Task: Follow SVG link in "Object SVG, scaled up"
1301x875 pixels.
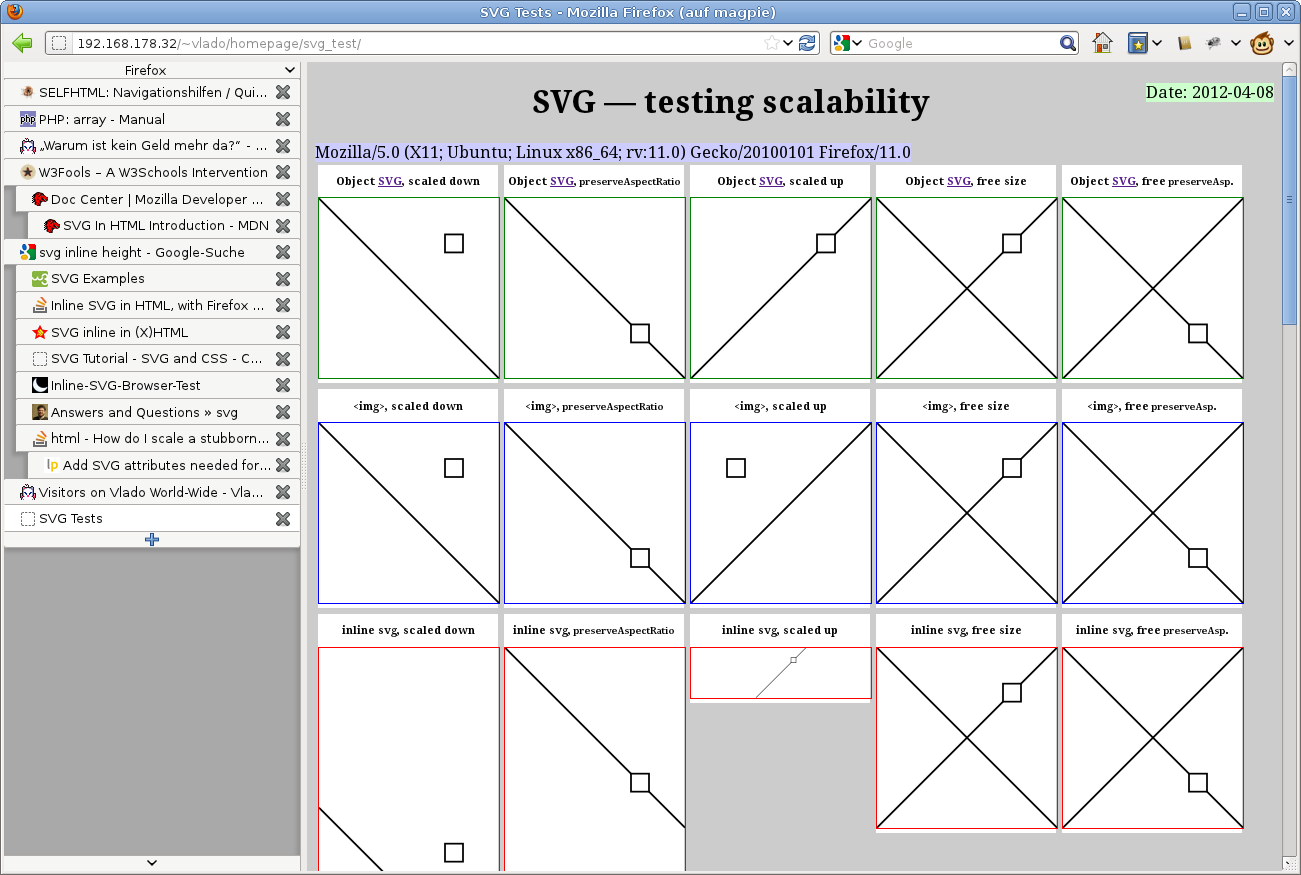Action: (770, 181)
